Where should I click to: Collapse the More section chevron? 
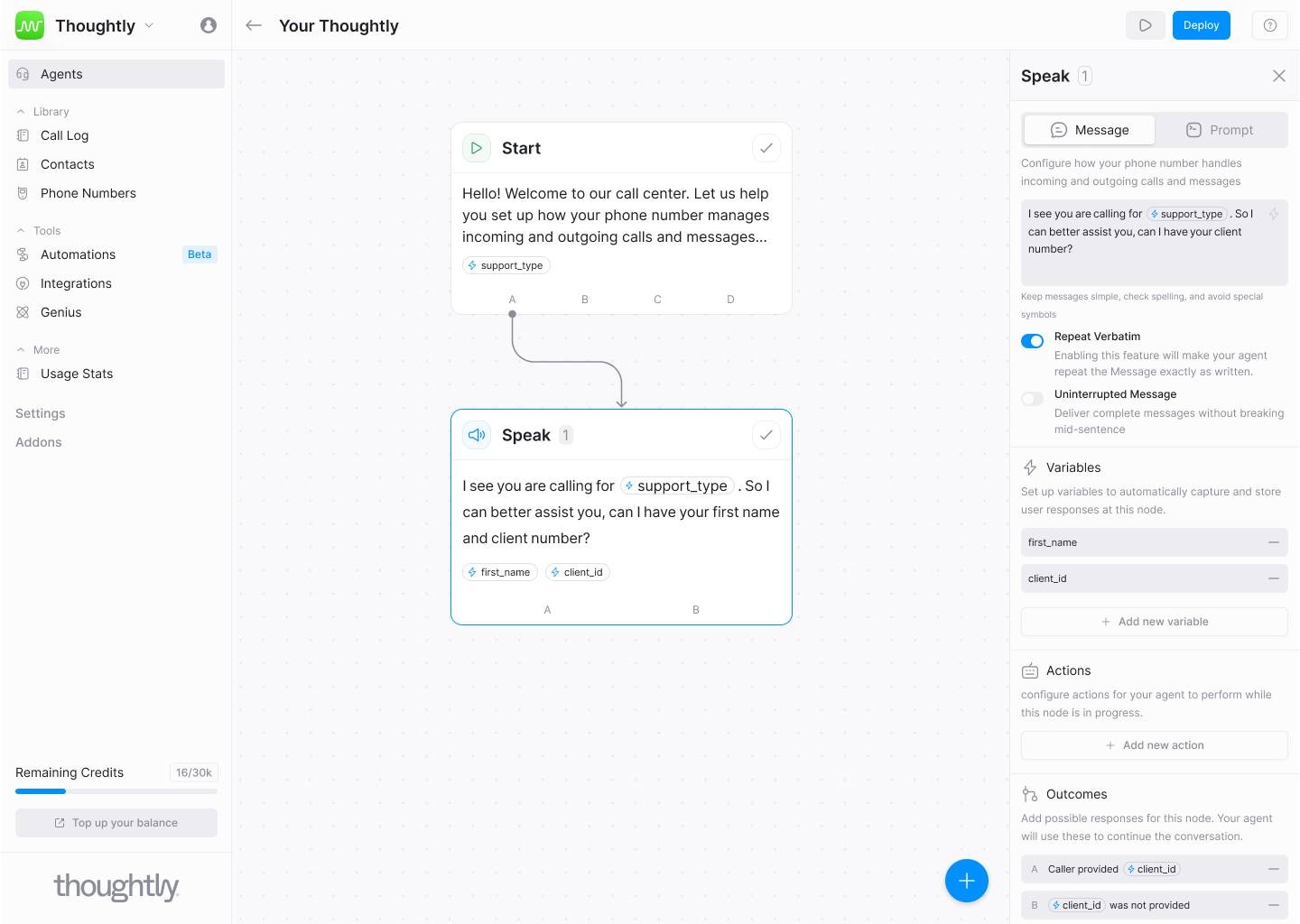click(21, 350)
